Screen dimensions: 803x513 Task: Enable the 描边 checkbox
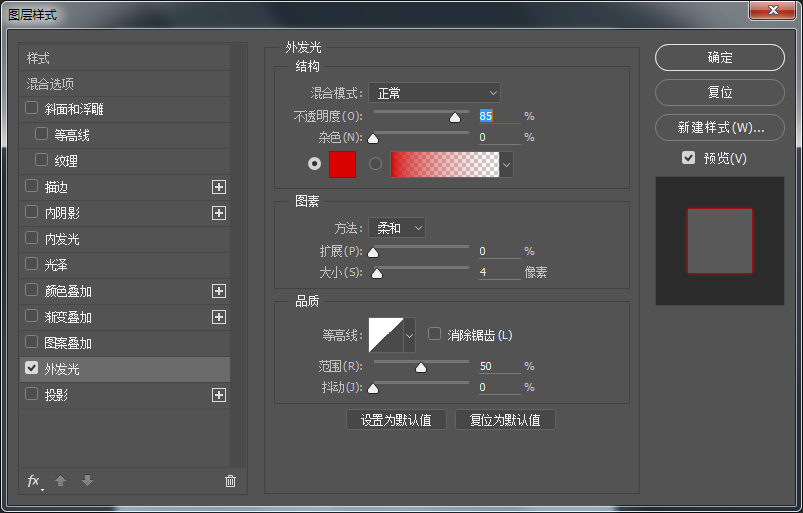[x=32, y=186]
